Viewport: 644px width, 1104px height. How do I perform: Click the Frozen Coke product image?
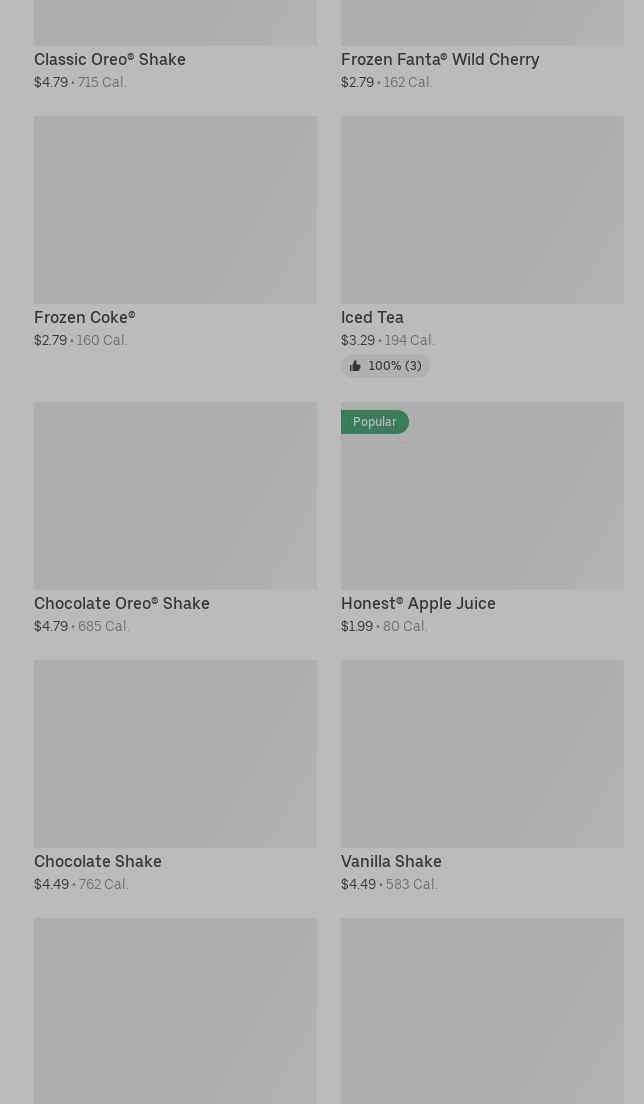(175, 210)
